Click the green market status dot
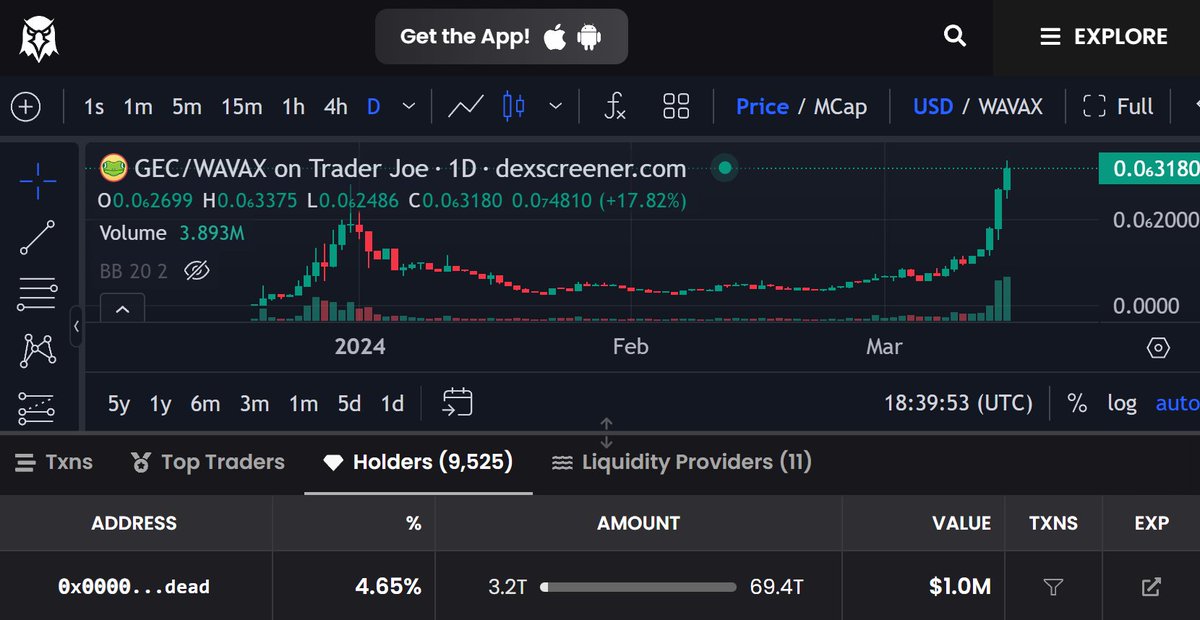Viewport: 1200px width, 620px height. click(x=725, y=168)
